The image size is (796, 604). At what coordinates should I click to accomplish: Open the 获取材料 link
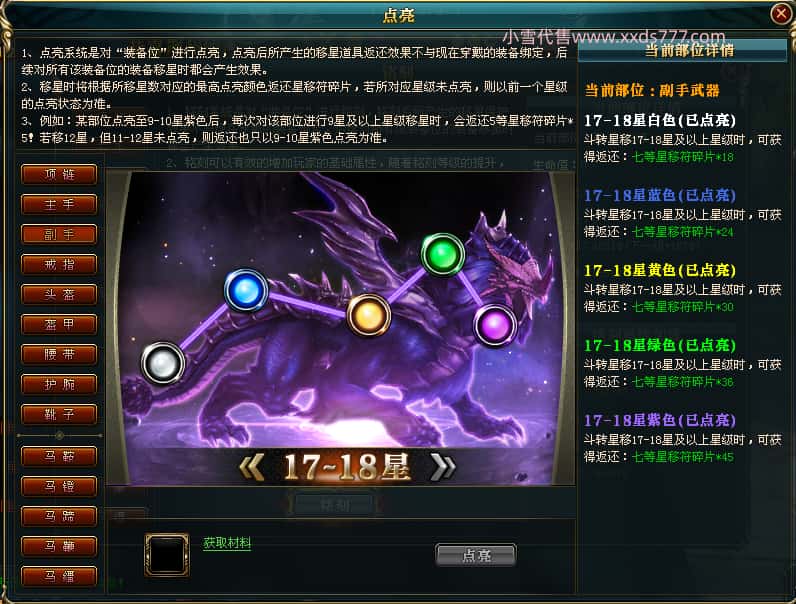(227, 543)
